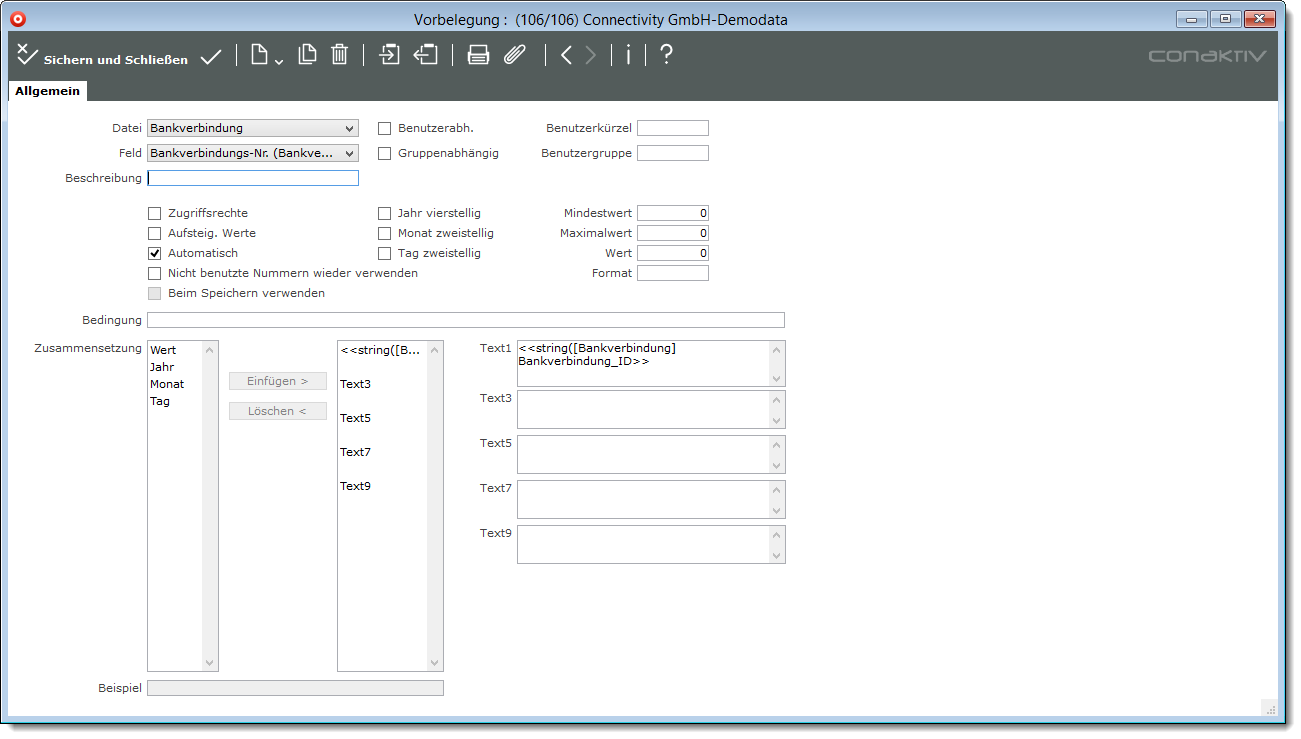Tick the Jahr vierstellig checkbox
The height and width of the screenshot is (739, 1301).
pos(384,213)
